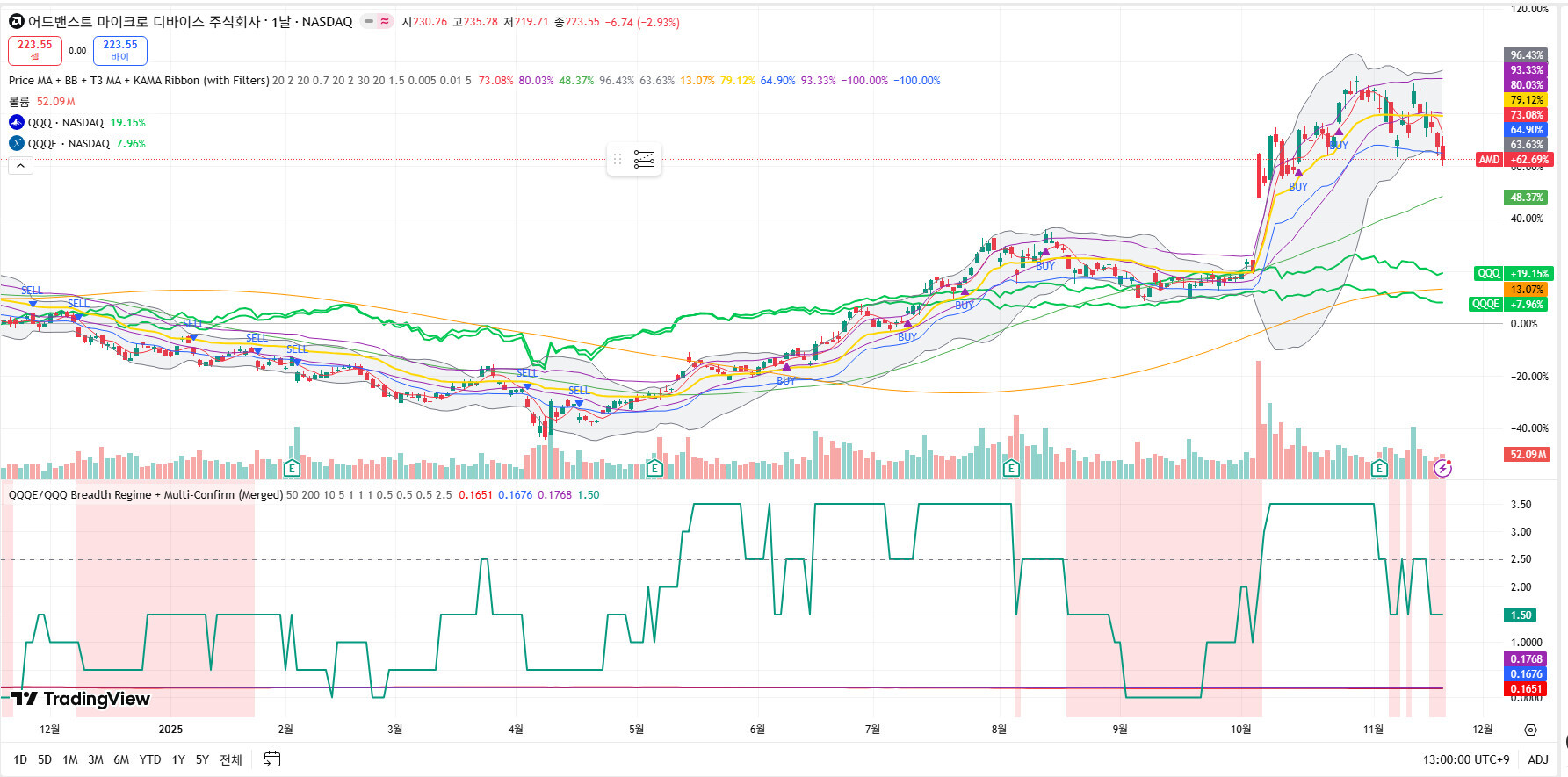Viewport: 1568px width, 777px height.
Task: Click the 1.50 green lower-pane scale label
Action: point(1521,615)
